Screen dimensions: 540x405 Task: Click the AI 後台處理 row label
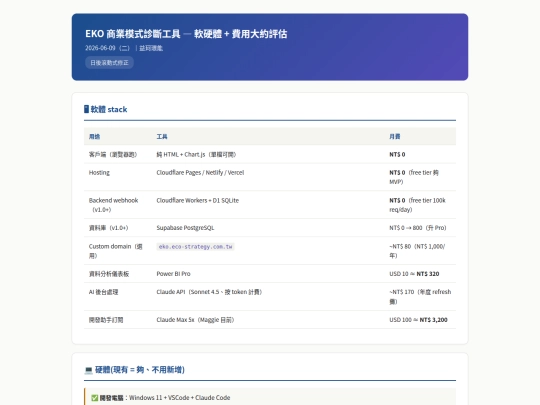(103, 292)
